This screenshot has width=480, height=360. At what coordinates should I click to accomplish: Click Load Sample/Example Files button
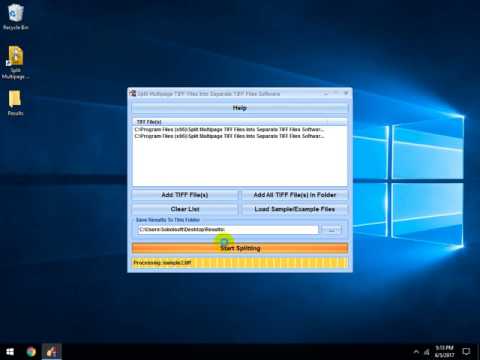pyautogui.click(x=295, y=209)
